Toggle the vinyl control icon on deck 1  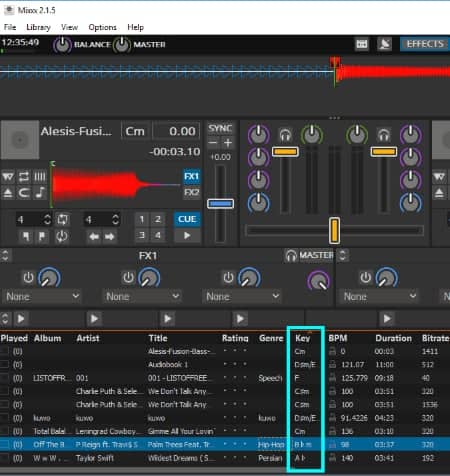click(8, 176)
